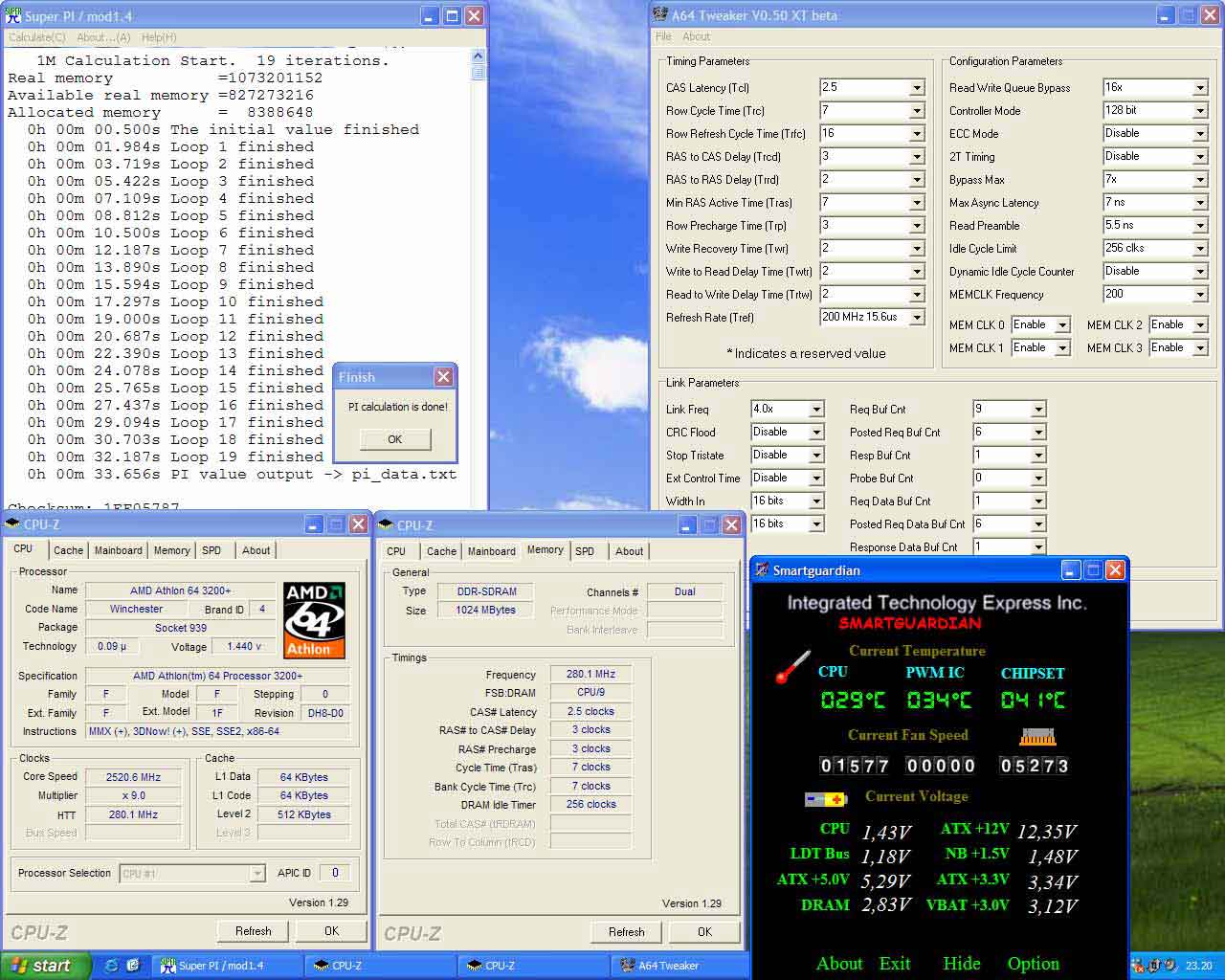
Task: Switch to Mainboard tab in left CPU-Z
Action: [119, 550]
